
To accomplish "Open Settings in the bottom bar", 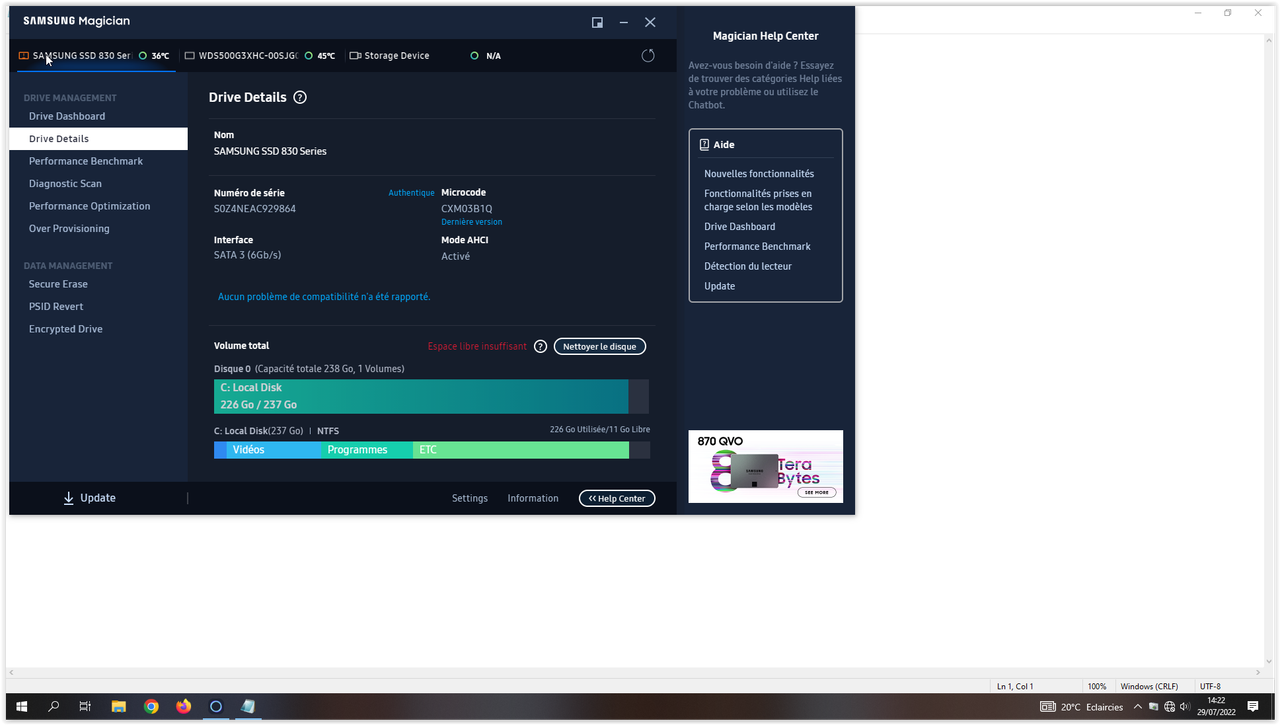I will 470,498.
